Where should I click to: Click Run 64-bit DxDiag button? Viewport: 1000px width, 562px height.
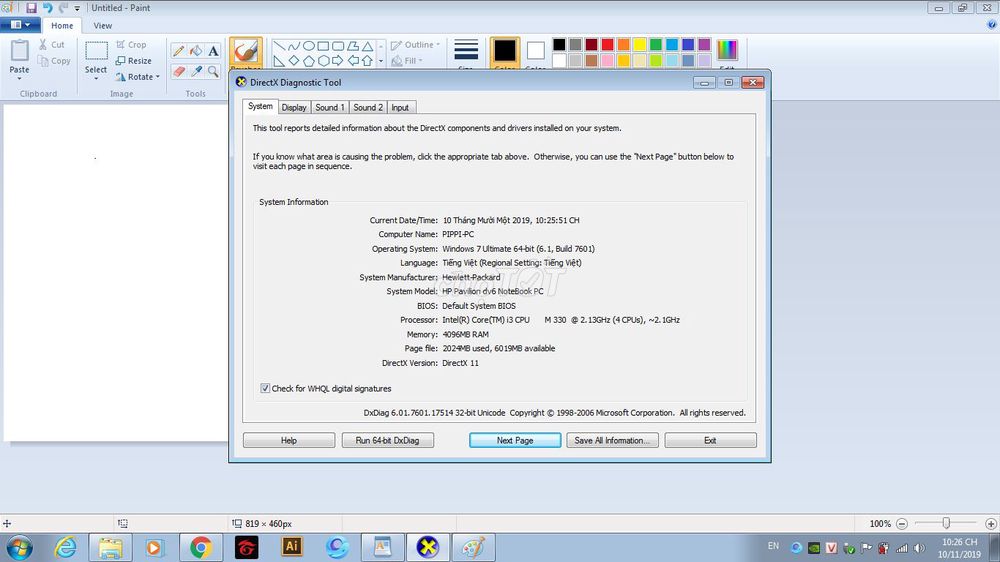[x=387, y=440]
